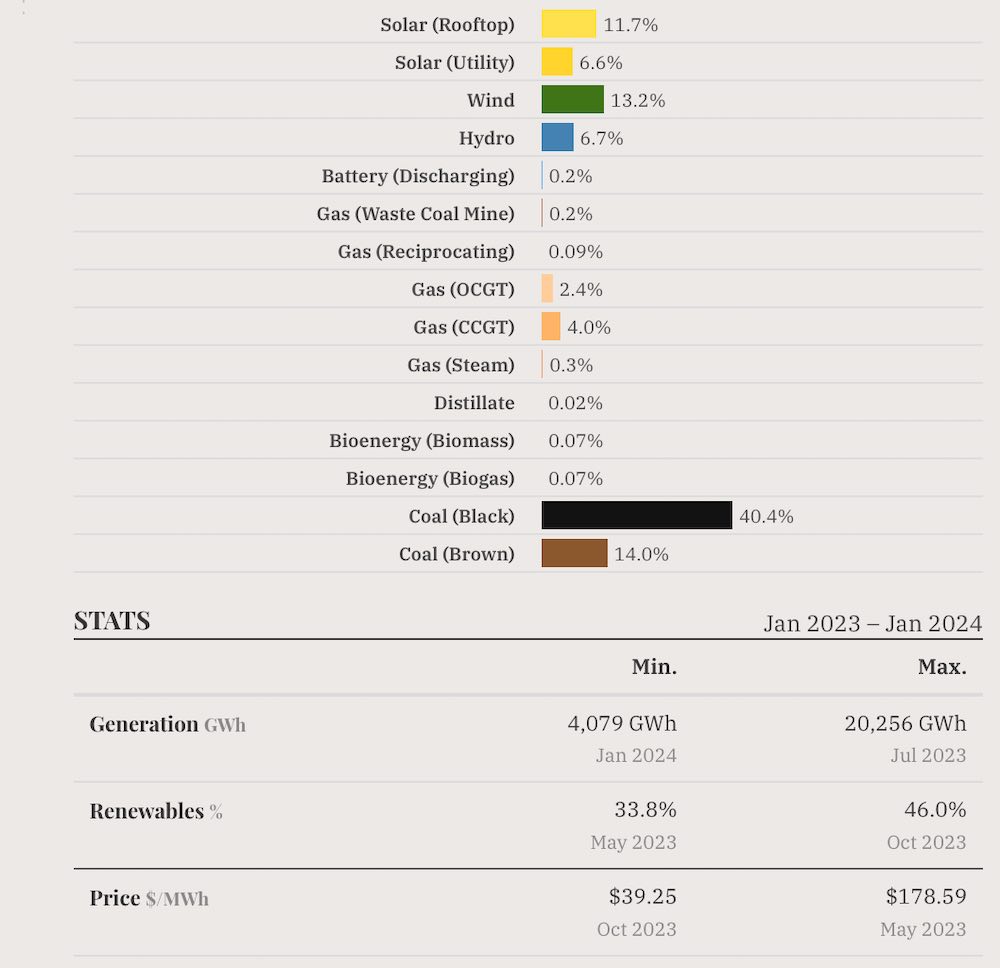Click the 20,256 GWh maximum value
The image size is (1000, 968).
905,724
